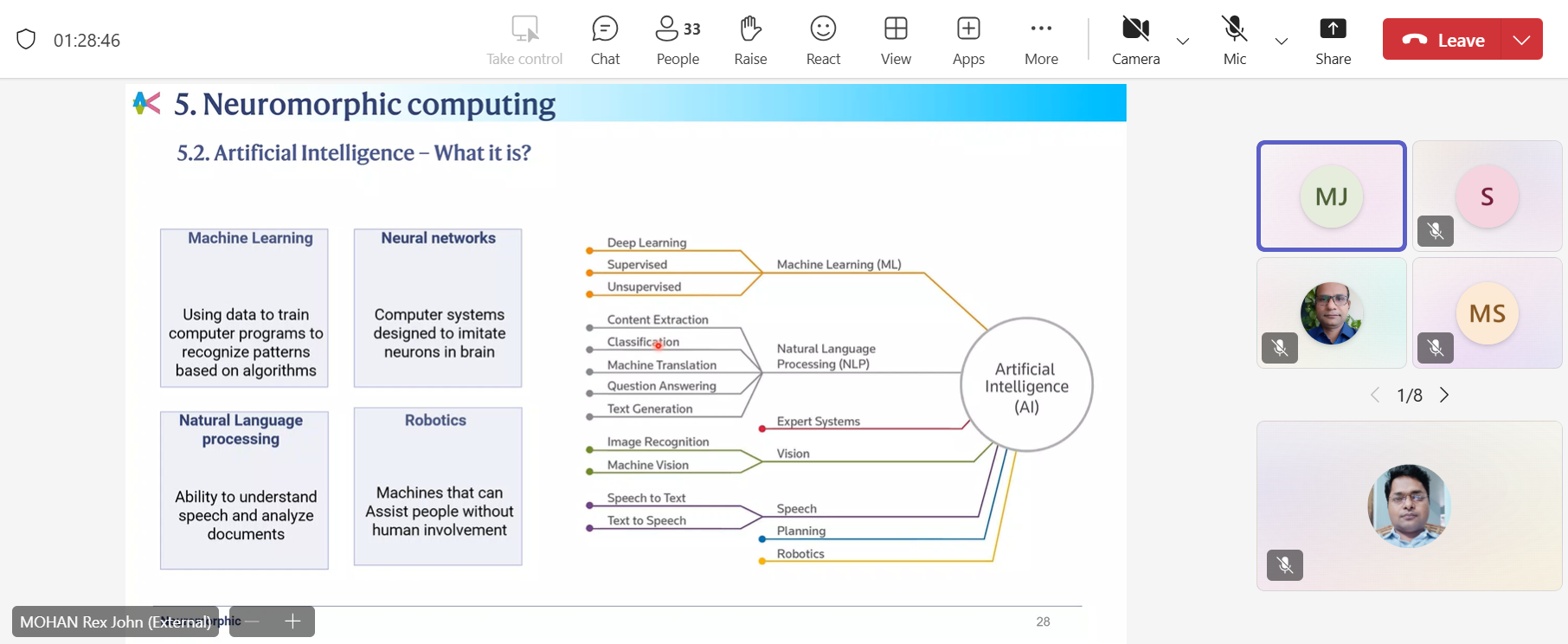The width and height of the screenshot is (1568, 644).
Task: Zoom out shared content with minus
Action: [252, 621]
